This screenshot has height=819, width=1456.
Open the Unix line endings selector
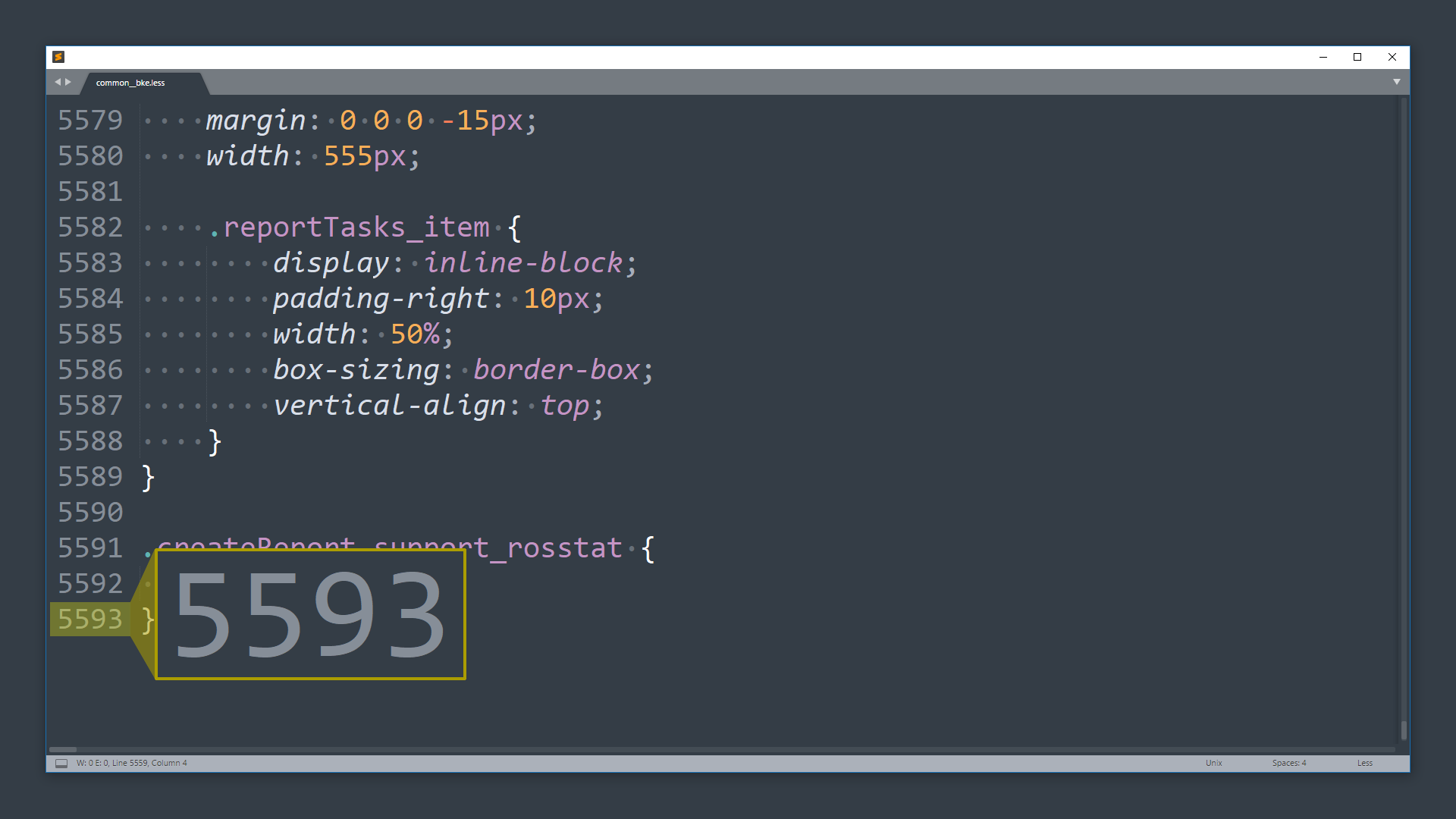click(x=1213, y=763)
